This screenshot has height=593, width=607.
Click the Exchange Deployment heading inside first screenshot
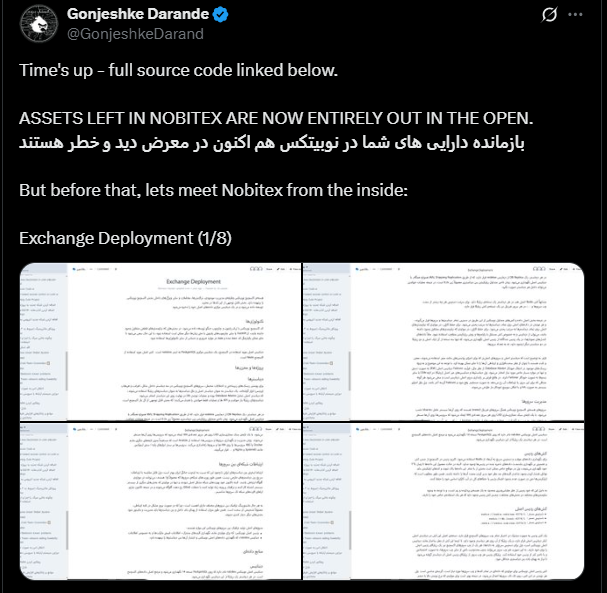(194, 281)
